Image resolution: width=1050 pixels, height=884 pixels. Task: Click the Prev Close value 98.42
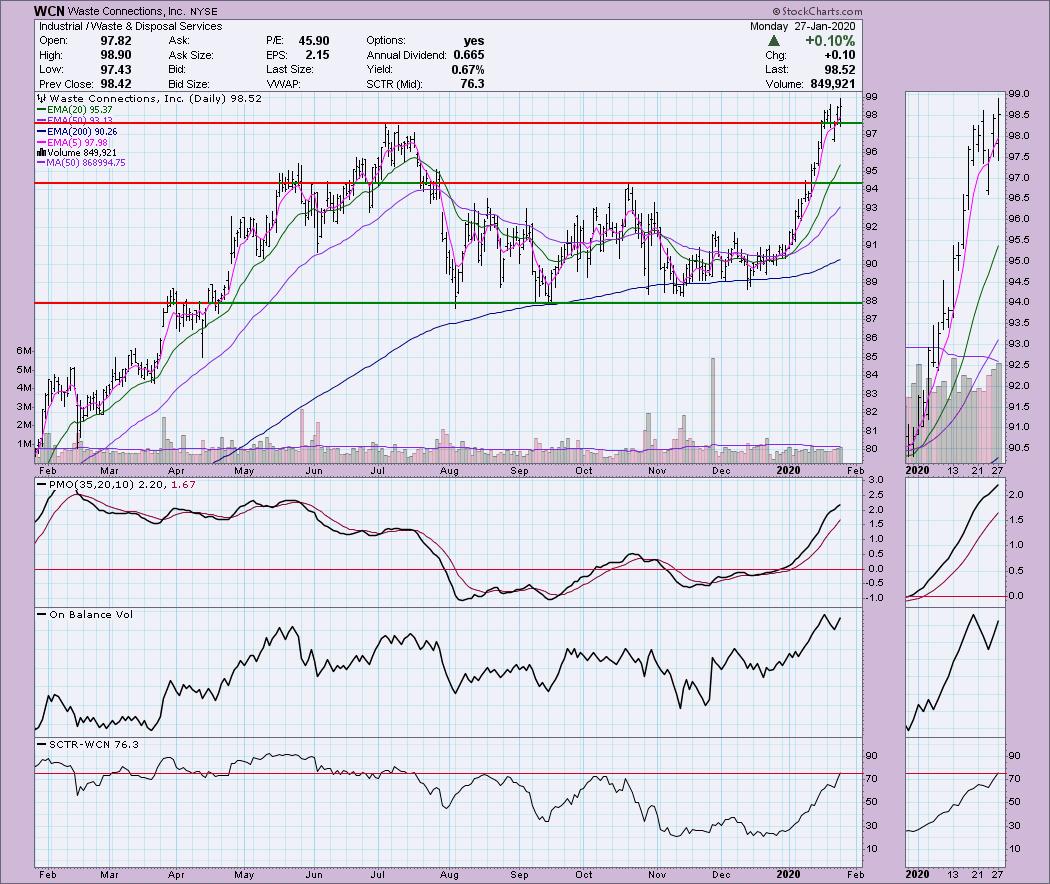coord(116,84)
